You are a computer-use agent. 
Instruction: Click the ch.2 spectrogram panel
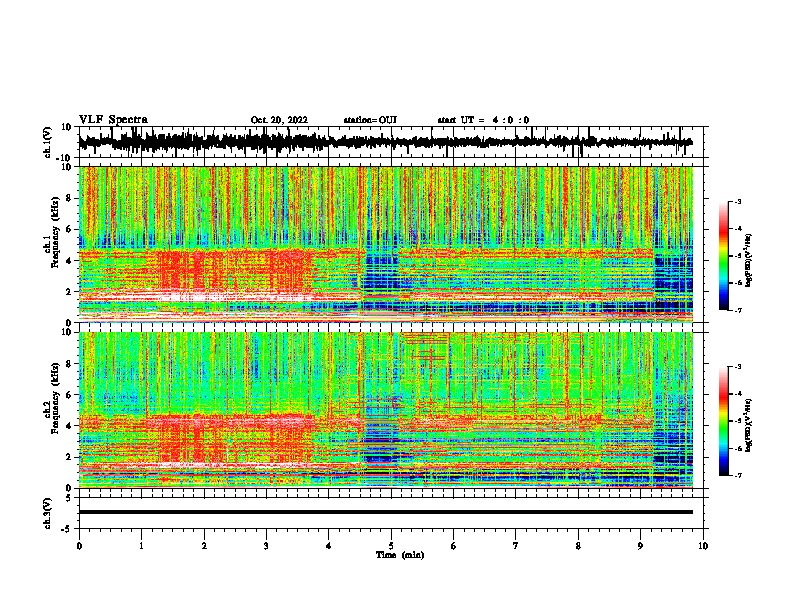click(385, 410)
